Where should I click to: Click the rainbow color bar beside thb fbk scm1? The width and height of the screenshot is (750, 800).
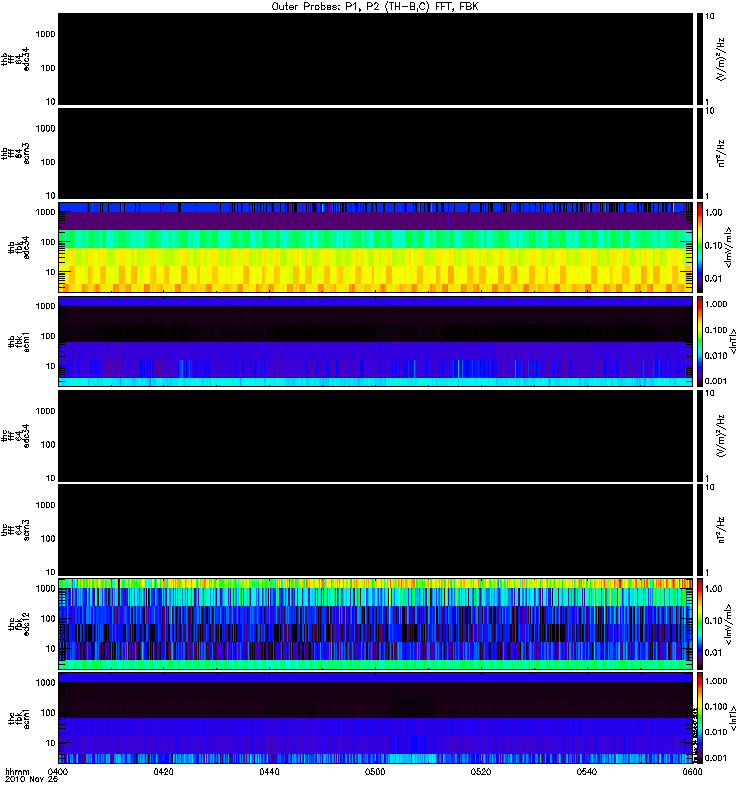click(700, 341)
